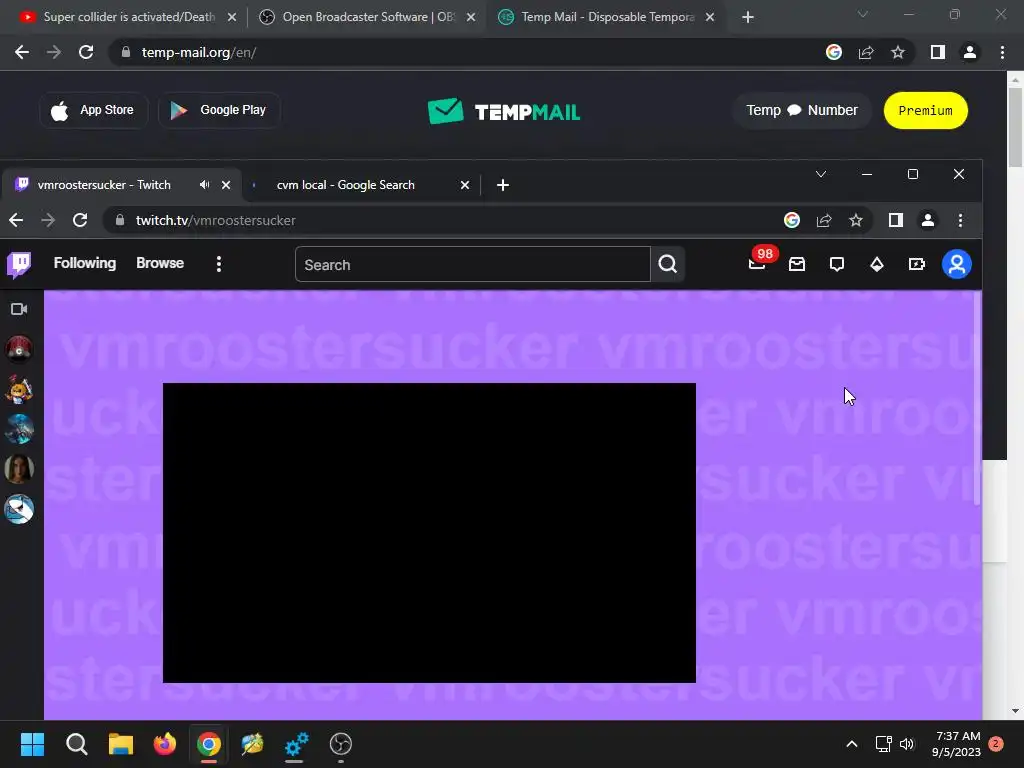Close the Super collider YouTube tab

[x=232, y=18]
